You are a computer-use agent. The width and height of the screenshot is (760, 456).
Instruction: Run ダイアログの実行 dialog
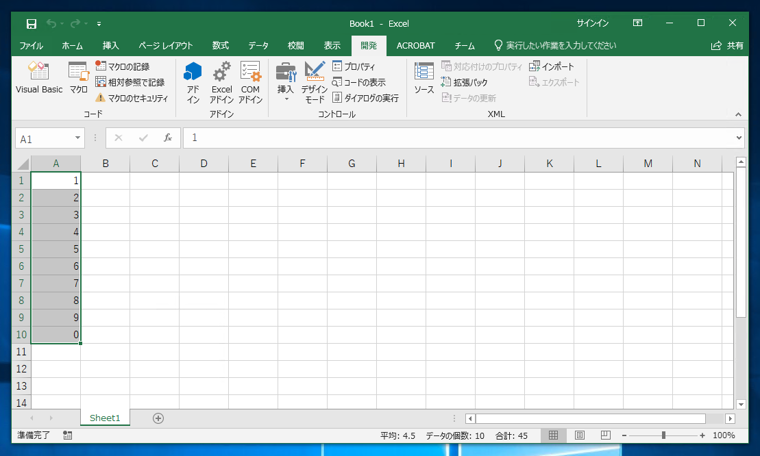pyautogui.click(x=365, y=98)
